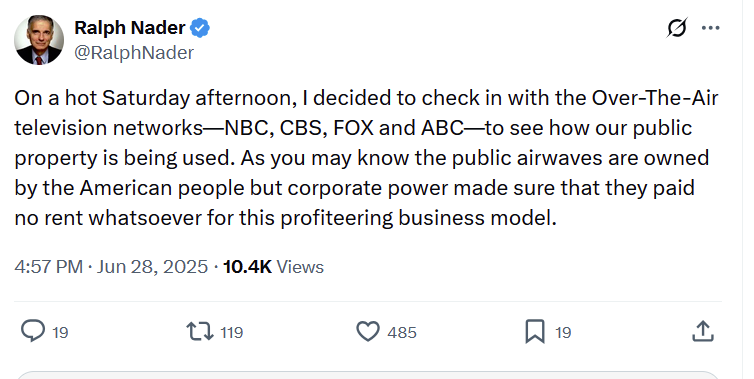Bookmark the post with the bookmark icon
Image resolution: width=754 pixels, height=379 pixels.
click(x=535, y=332)
